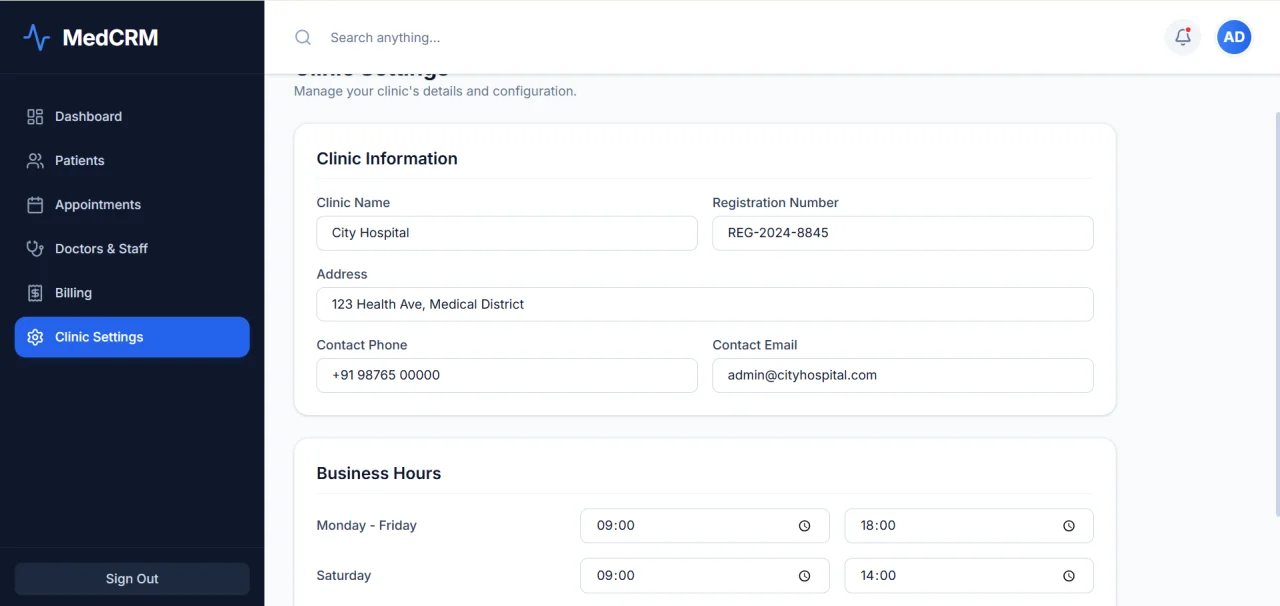Click the Registration Number label
The width and height of the screenshot is (1280, 606).
(x=775, y=203)
